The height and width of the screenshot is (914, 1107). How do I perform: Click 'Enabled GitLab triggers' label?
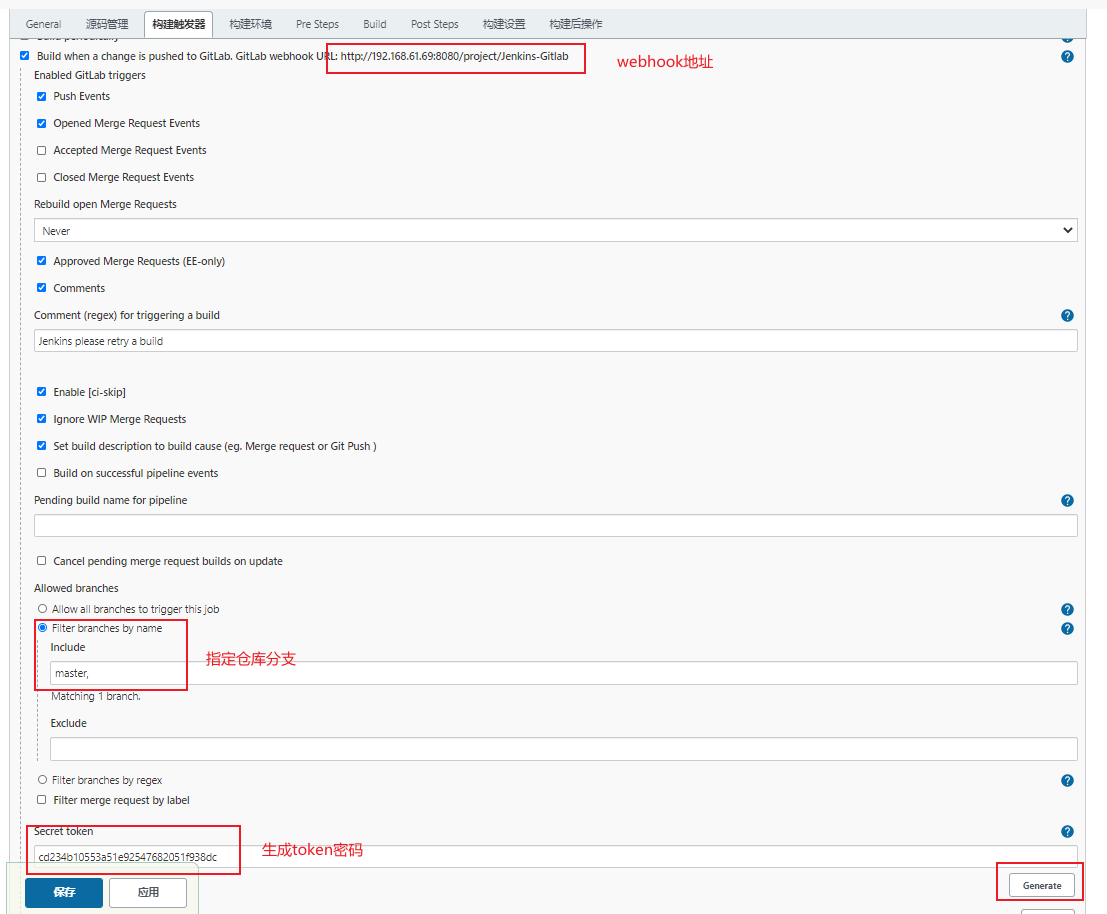coord(90,76)
